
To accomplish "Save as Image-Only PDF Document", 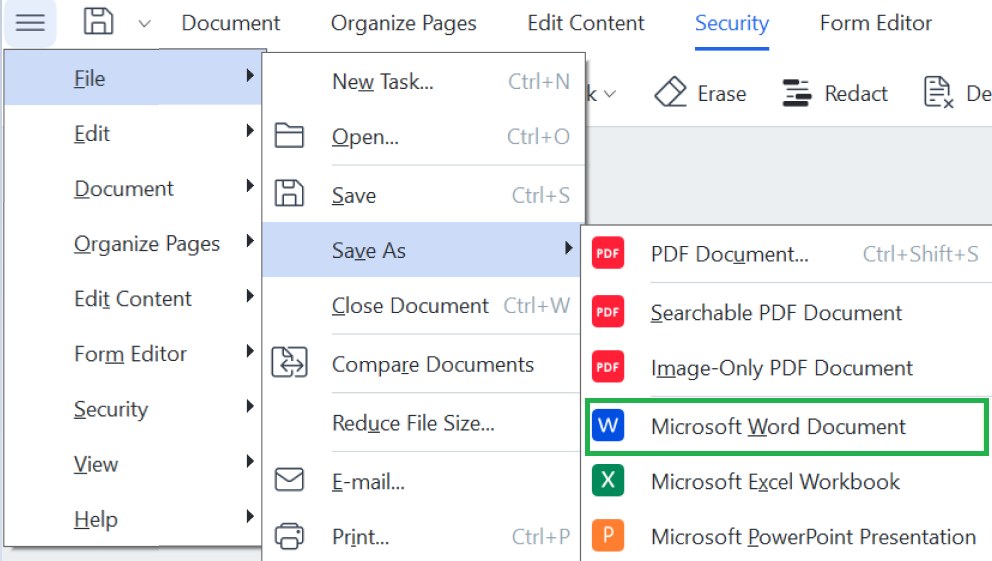I will tap(786, 367).
